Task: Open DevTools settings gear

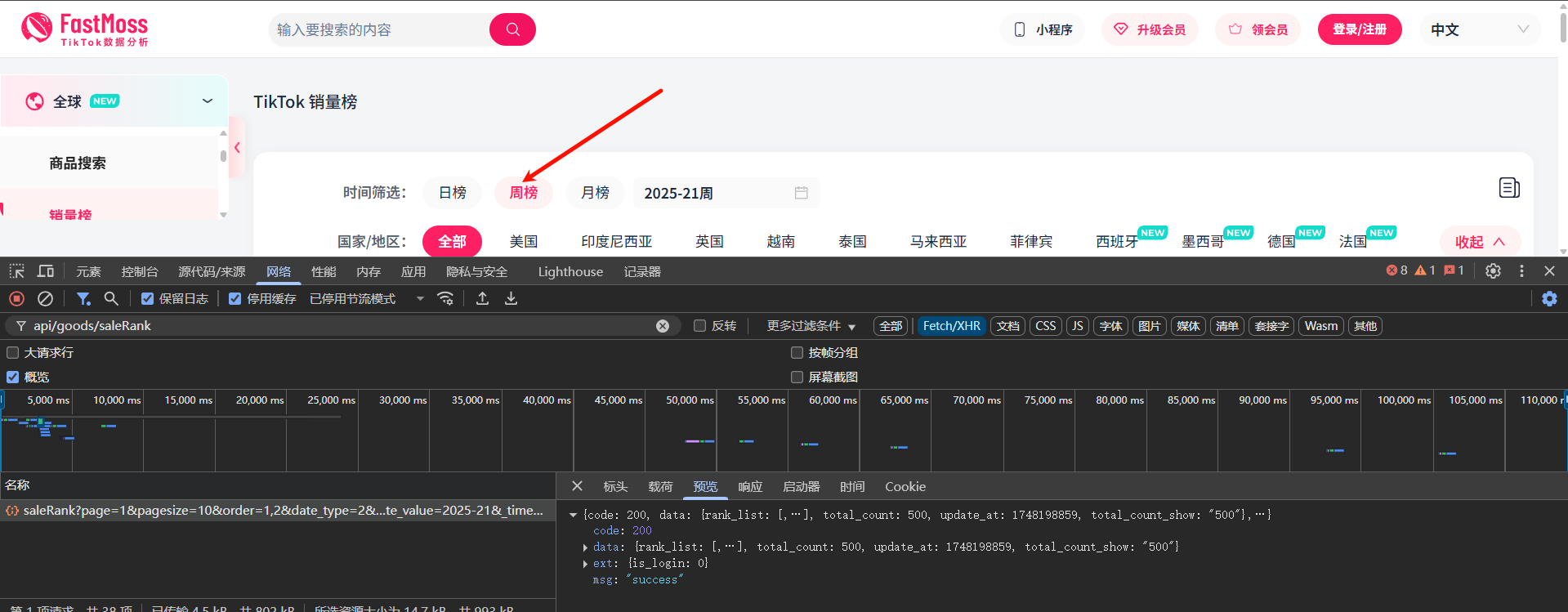Action: coord(1493,271)
